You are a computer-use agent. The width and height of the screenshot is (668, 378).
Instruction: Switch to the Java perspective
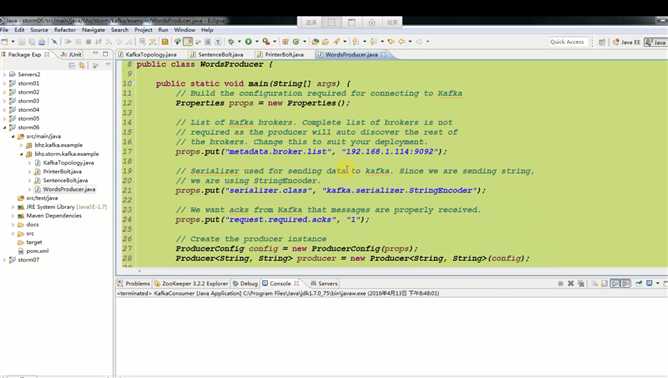[x=656, y=42]
